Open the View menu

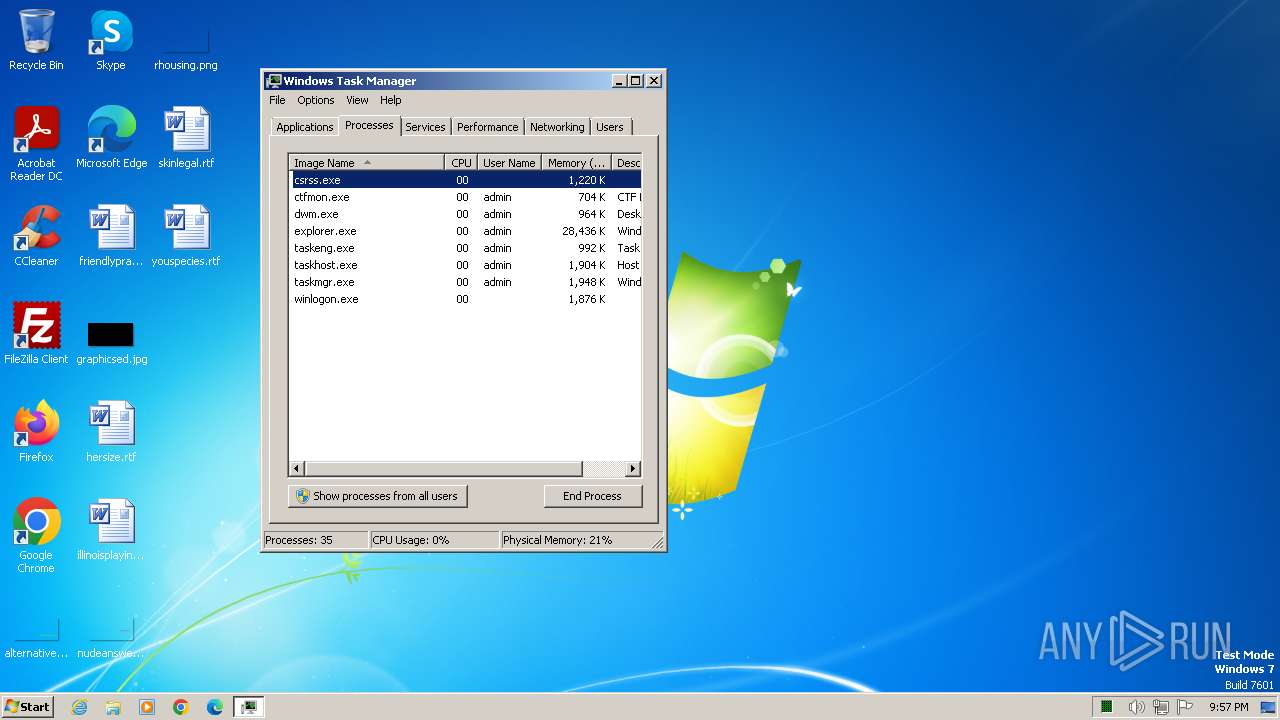coord(357,100)
